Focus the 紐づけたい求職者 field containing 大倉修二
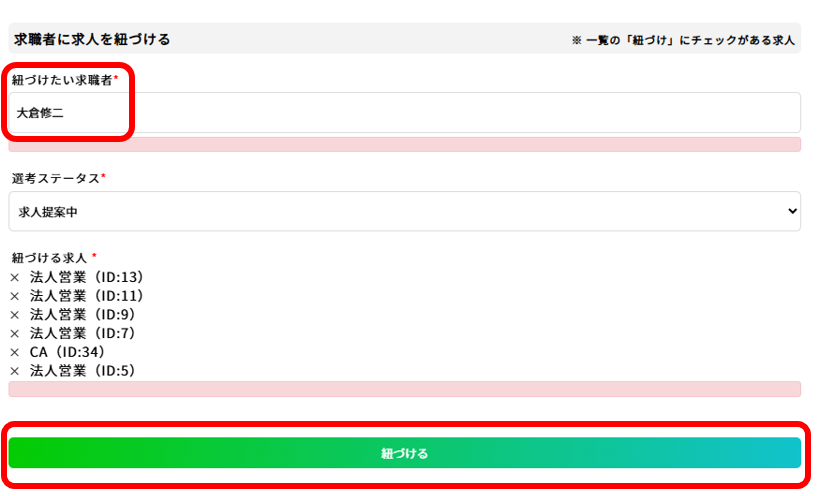 [x=404, y=113]
